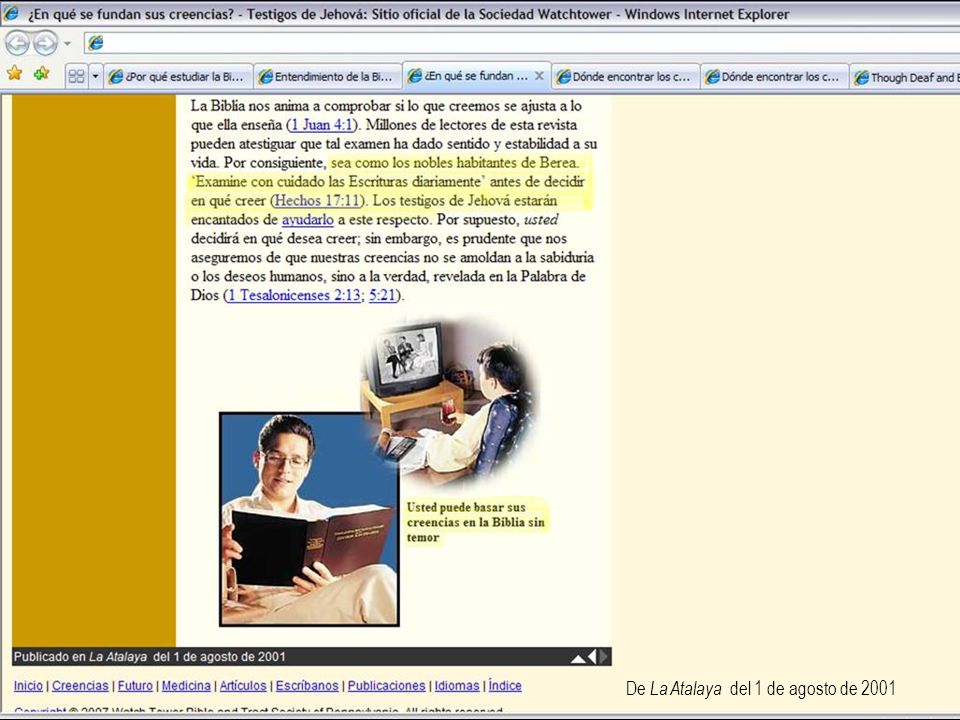This screenshot has height=720, width=960.
Task: Close the '¿En qué se fundan...' tab
Action: pos(539,76)
